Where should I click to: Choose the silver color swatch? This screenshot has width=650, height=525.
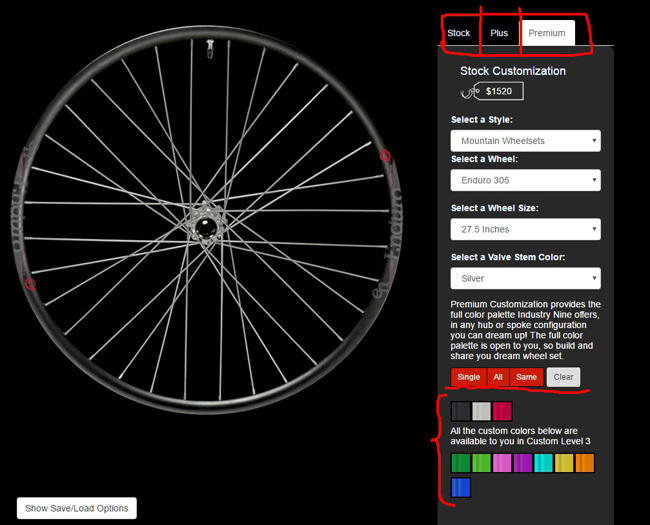coord(481,411)
